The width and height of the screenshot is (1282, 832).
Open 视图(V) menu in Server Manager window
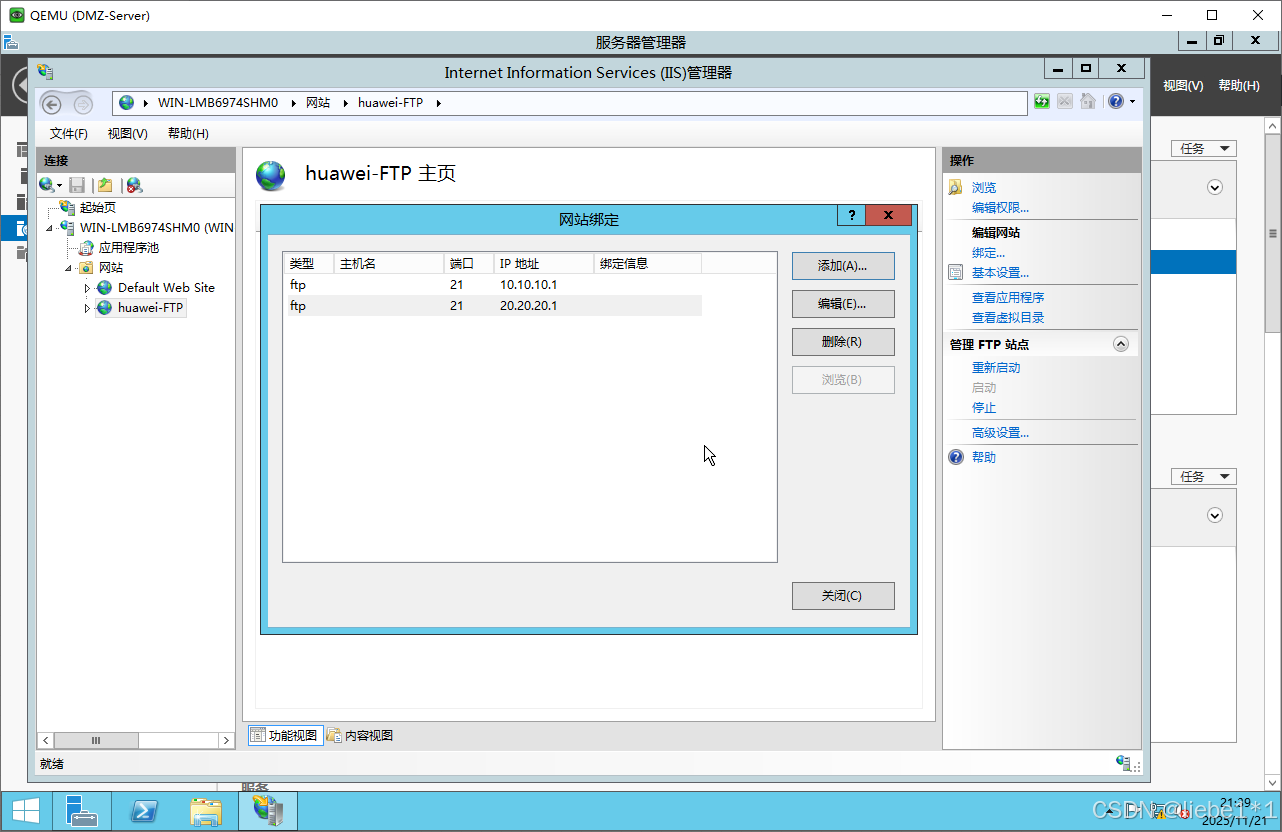click(1183, 86)
